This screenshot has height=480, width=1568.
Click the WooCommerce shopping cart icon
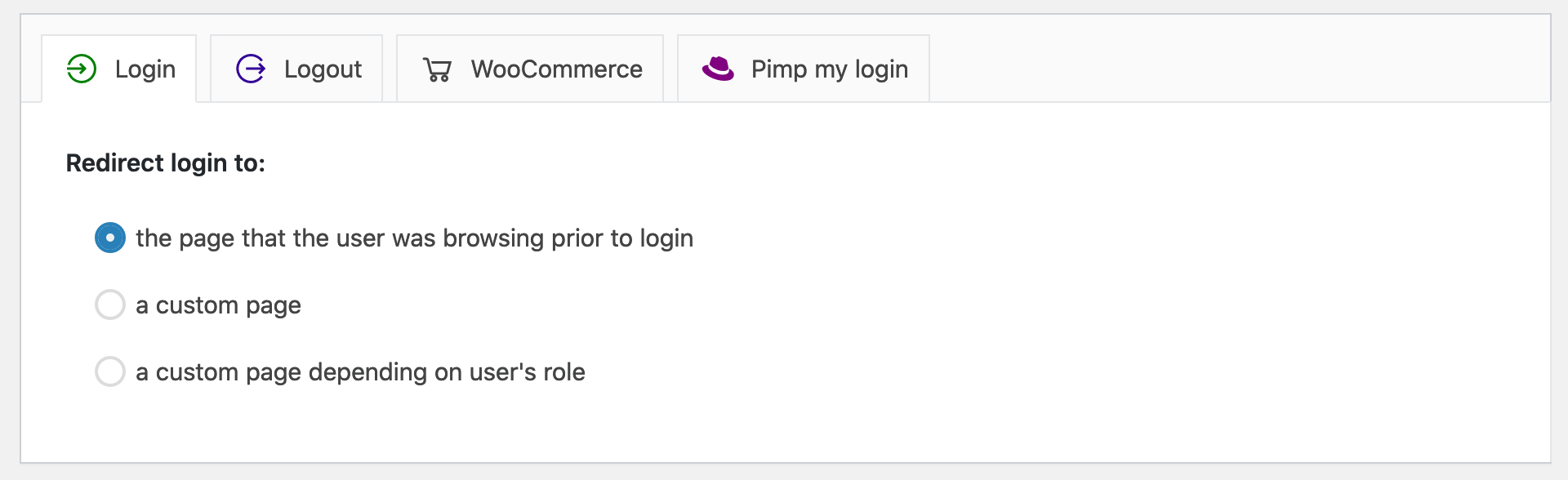438,69
